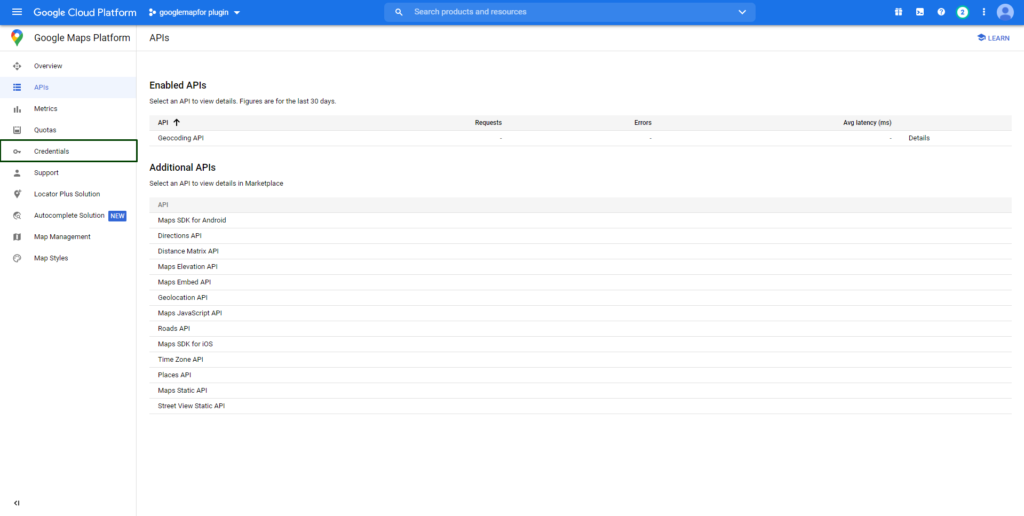1024x516 pixels.
Task: Select Quotas from the sidebar
Action: tap(45, 130)
